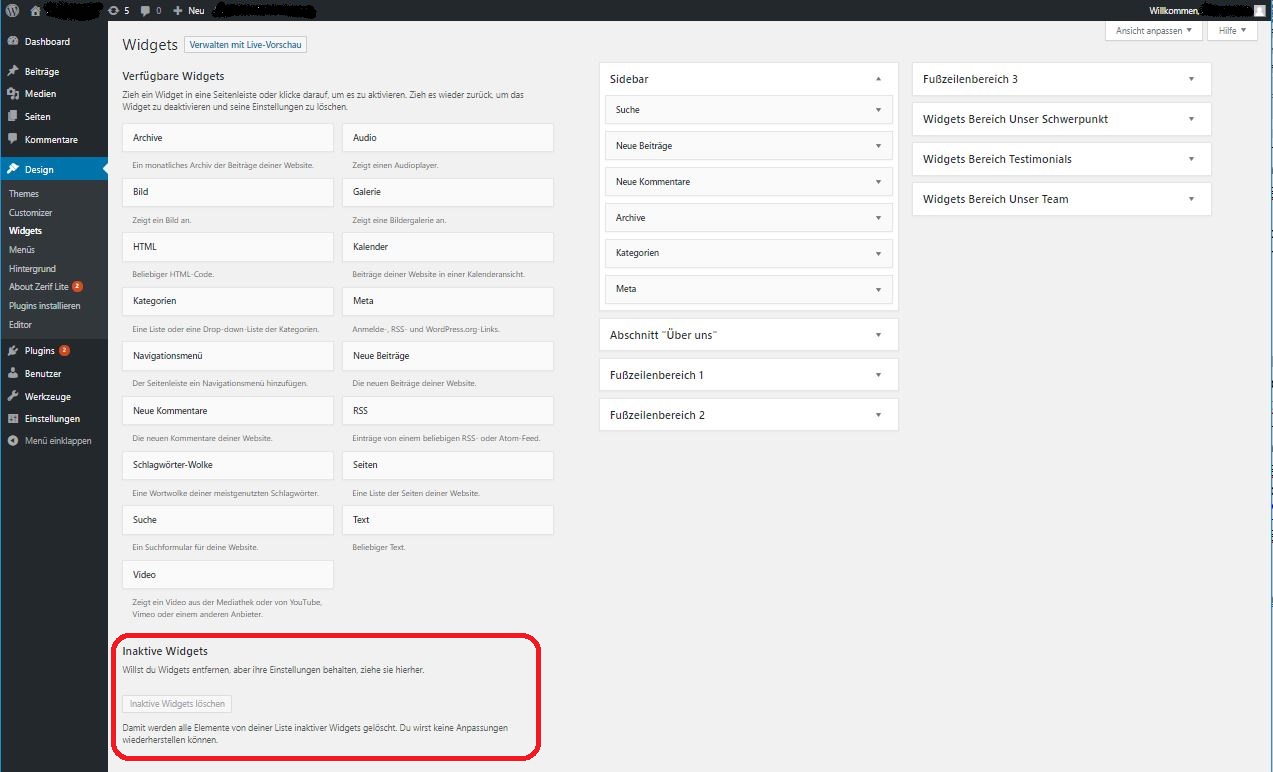The height and width of the screenshot is (772, 1273).
Task: Click Inaktive Widgets löschen button
Action: [177, 704]
